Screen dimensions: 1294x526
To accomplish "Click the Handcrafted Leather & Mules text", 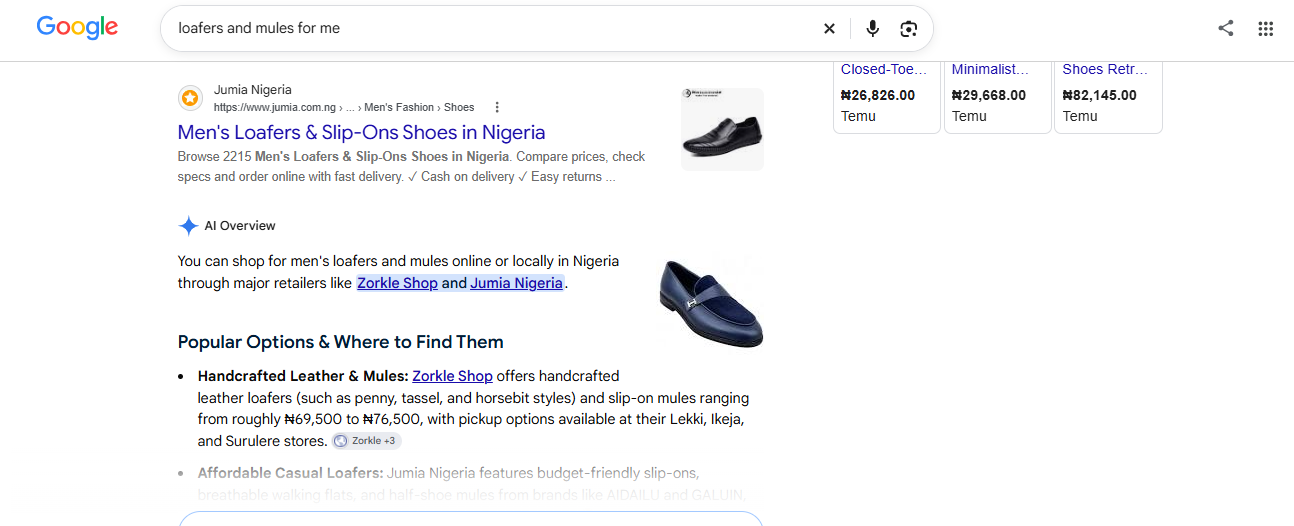I will [x=303, y=376].
